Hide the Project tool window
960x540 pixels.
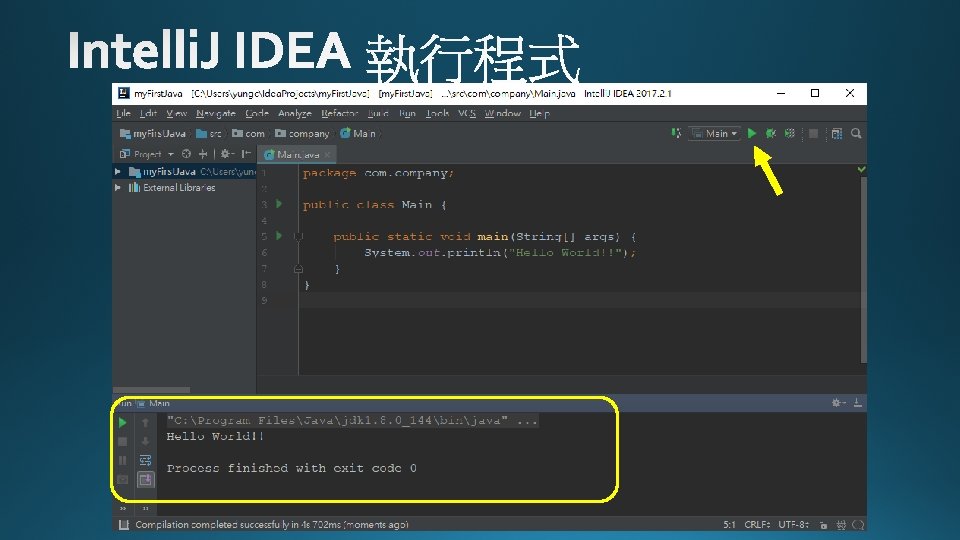pos(246,154)
